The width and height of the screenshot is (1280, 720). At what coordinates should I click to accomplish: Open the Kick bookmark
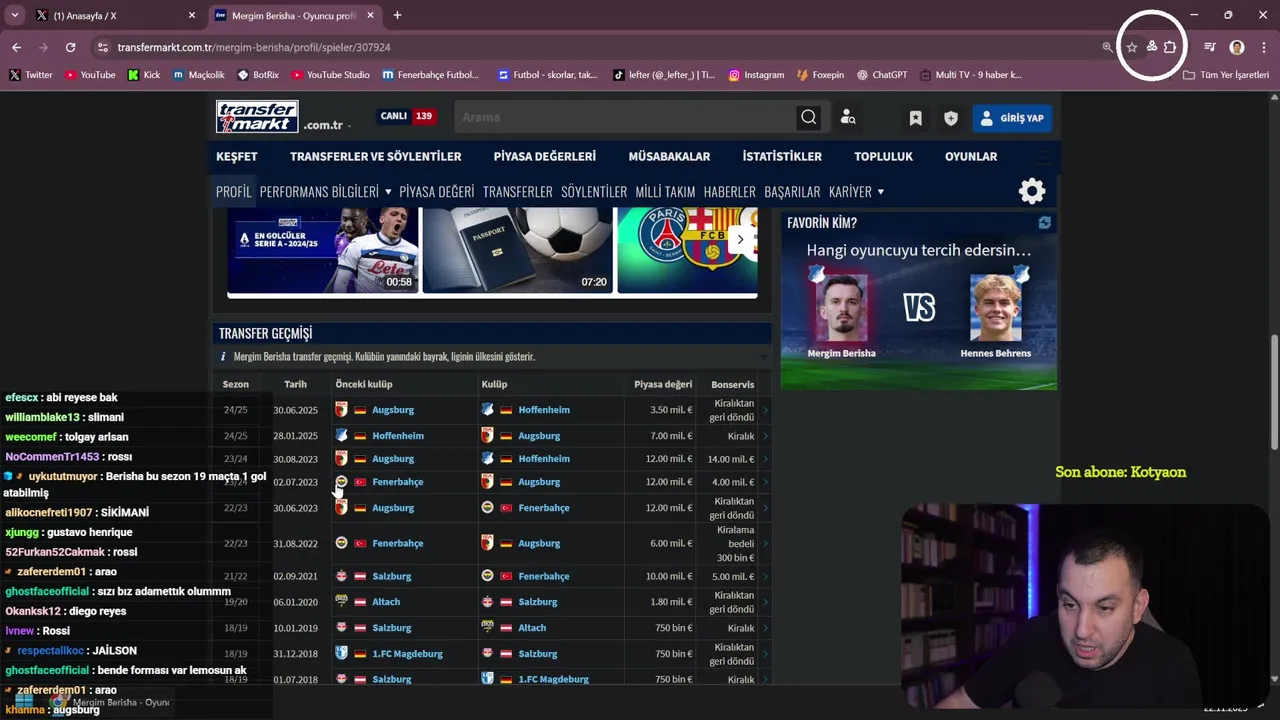pos(144,75)
